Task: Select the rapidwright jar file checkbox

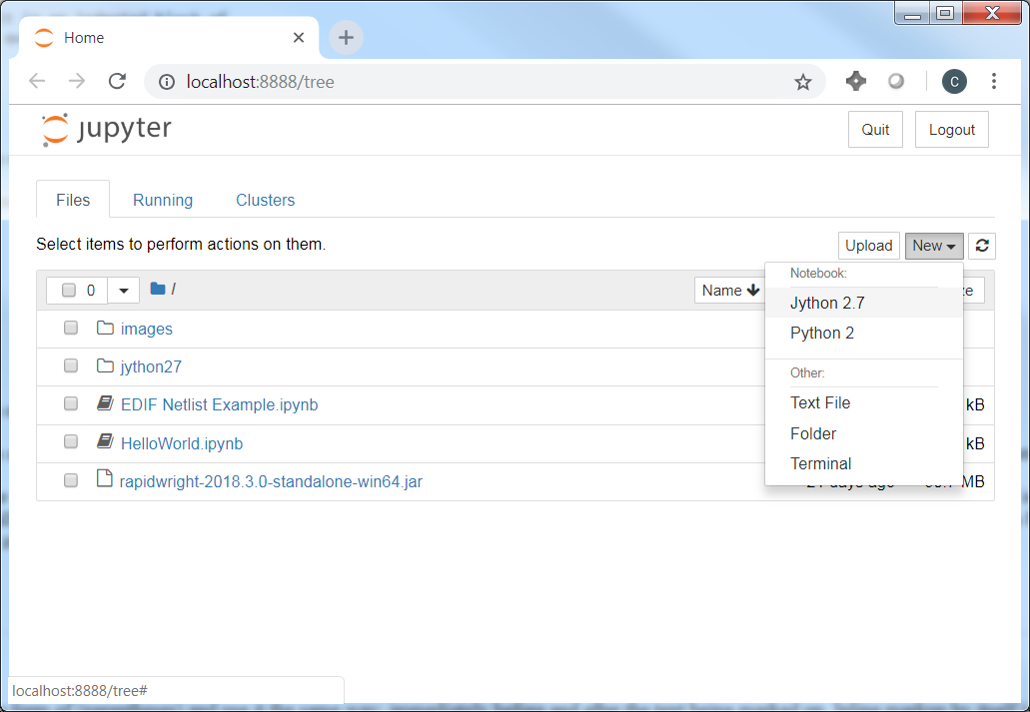Action: coord(71,481)
